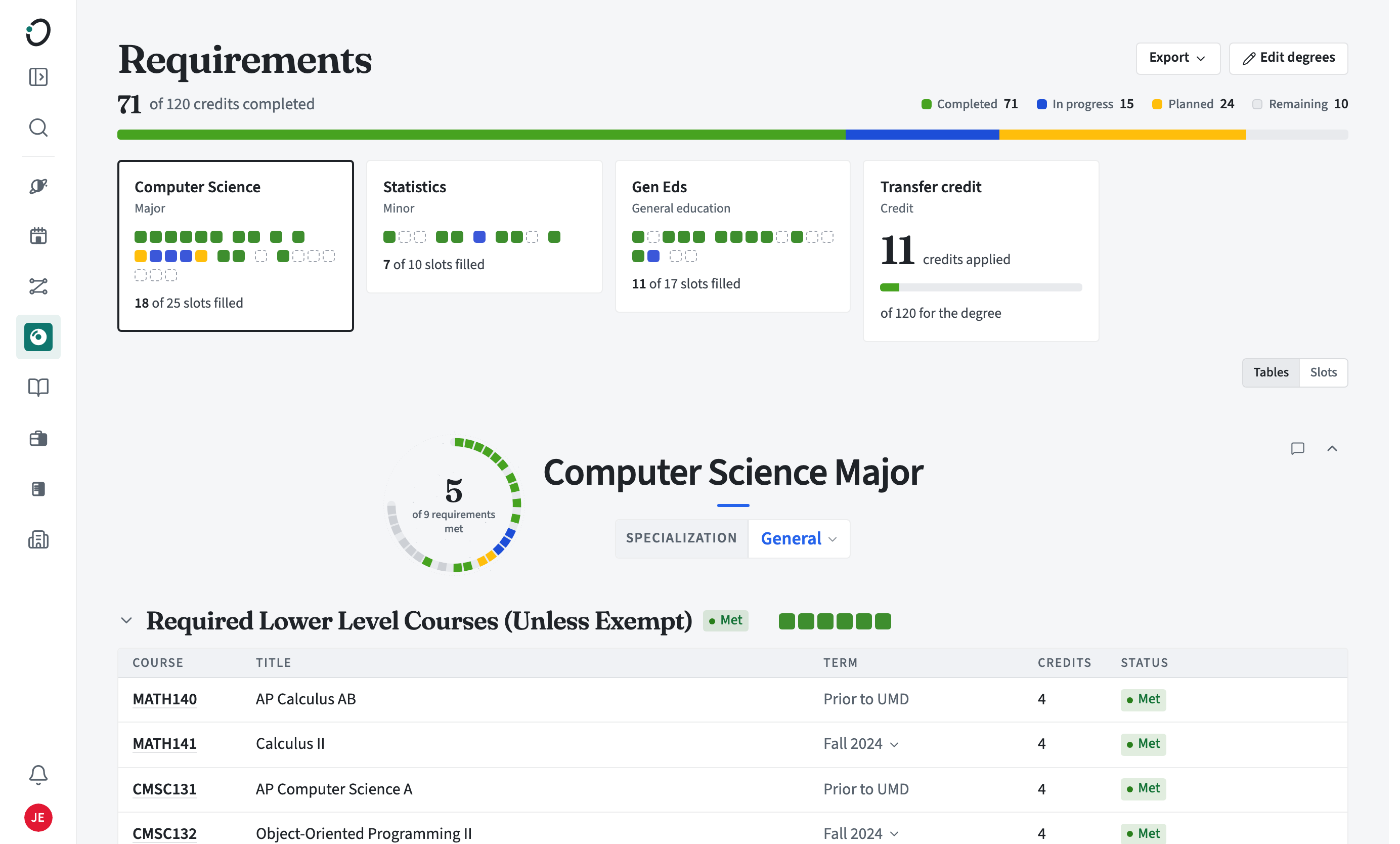Click the AP Computer Science A title

pyautogui.click(x=334, y=789)
